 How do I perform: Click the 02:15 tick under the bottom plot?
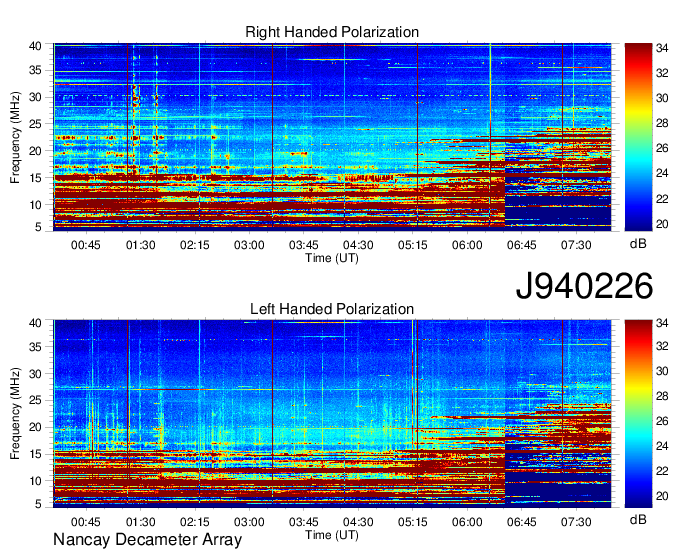[x=195, y=522]
